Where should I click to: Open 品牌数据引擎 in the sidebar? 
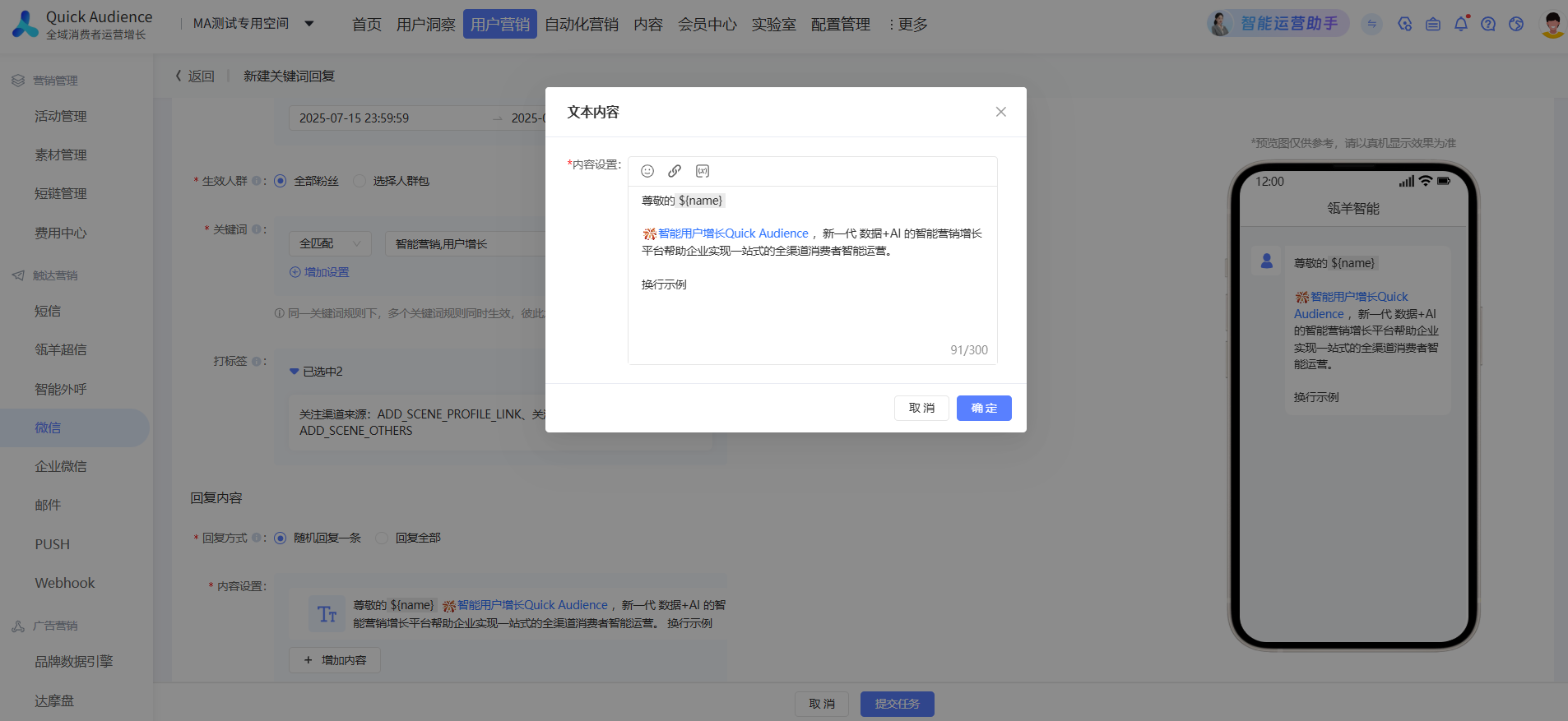75,661
